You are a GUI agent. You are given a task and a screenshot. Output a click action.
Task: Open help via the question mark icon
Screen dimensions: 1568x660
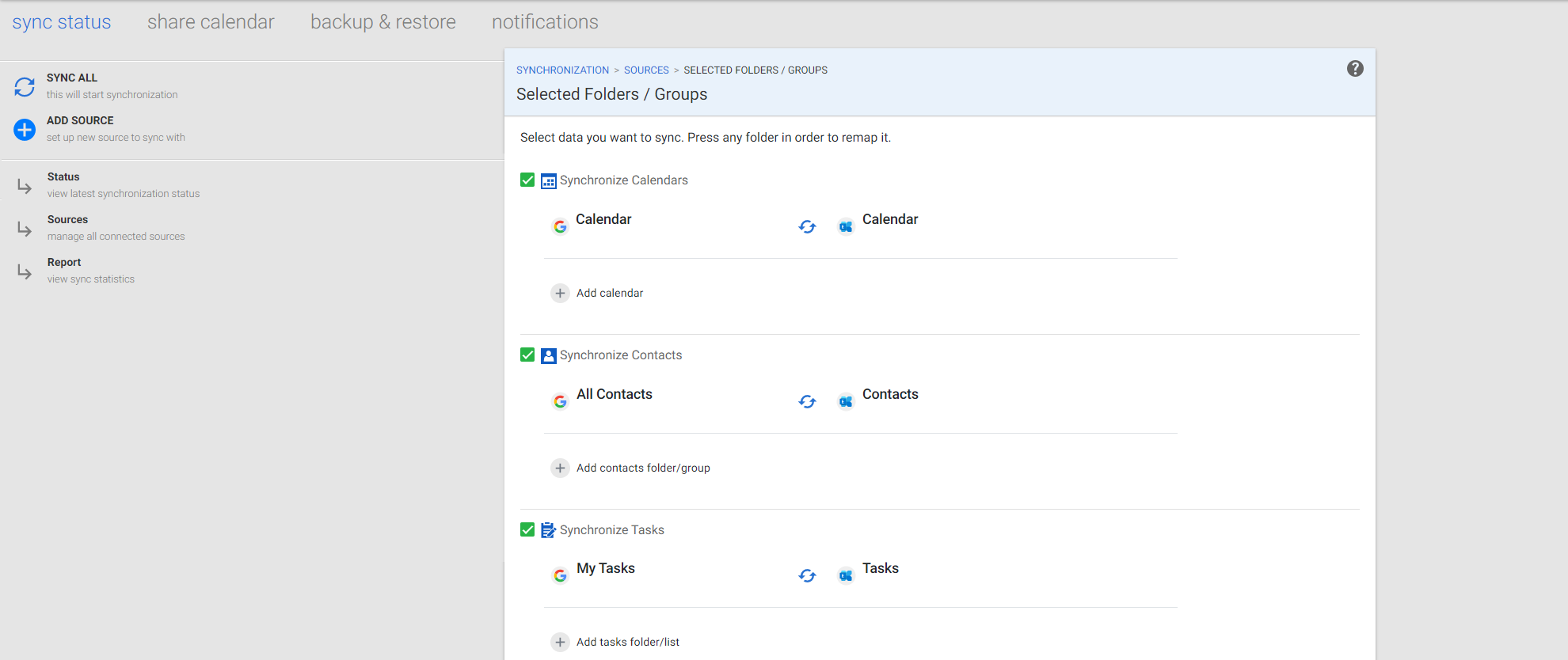click(x=1355, y=69)
